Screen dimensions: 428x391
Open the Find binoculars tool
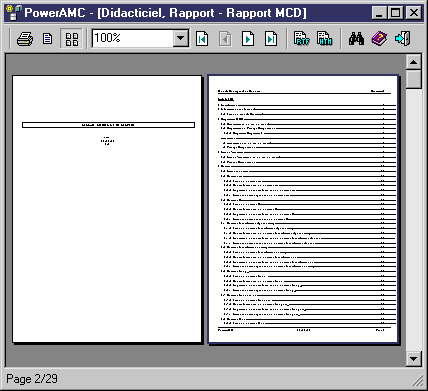356,39
